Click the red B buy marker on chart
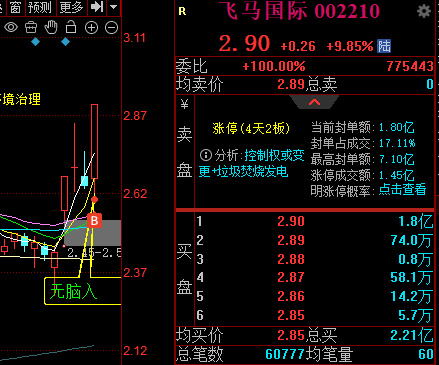This screenshot has width=439, height=365. coord(94,220)
